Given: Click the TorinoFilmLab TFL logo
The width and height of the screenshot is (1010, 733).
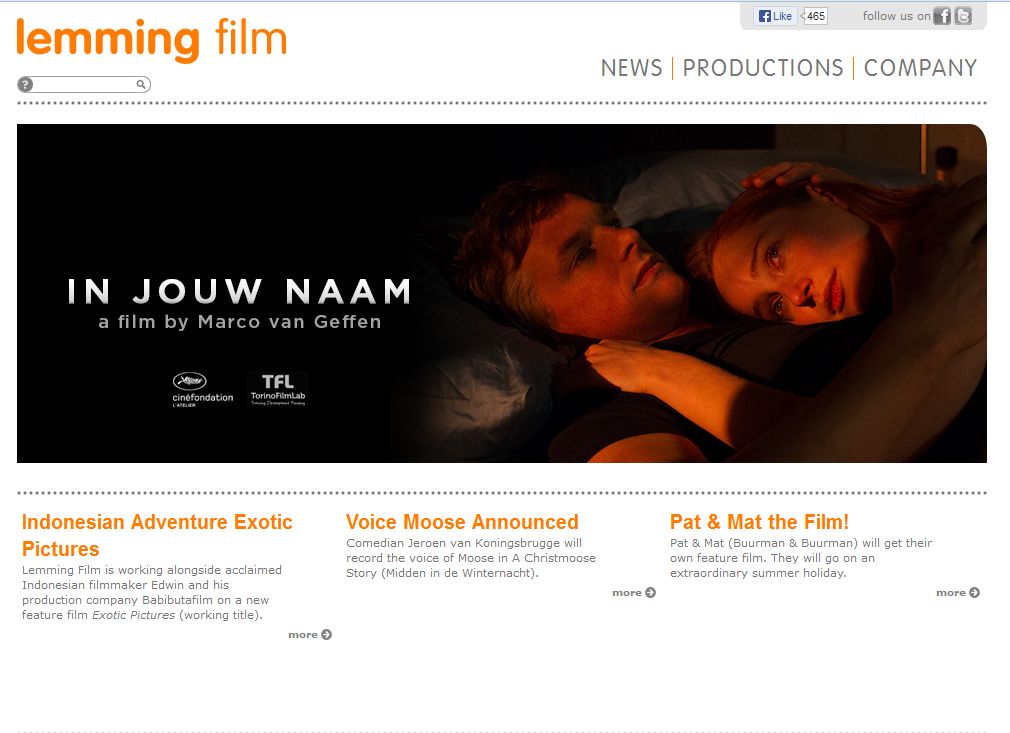Looking at the screenshot, I should coord(278,390).
